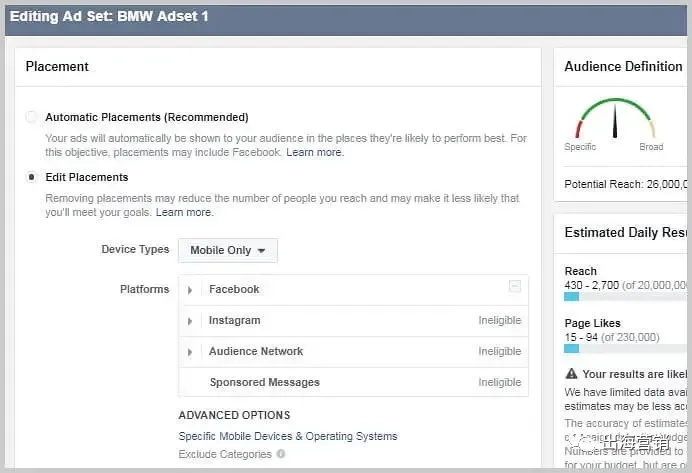This screenshot has width=692, height=473.
Task: Click the audience definition gauge needle
Action: tap(615, 121)
